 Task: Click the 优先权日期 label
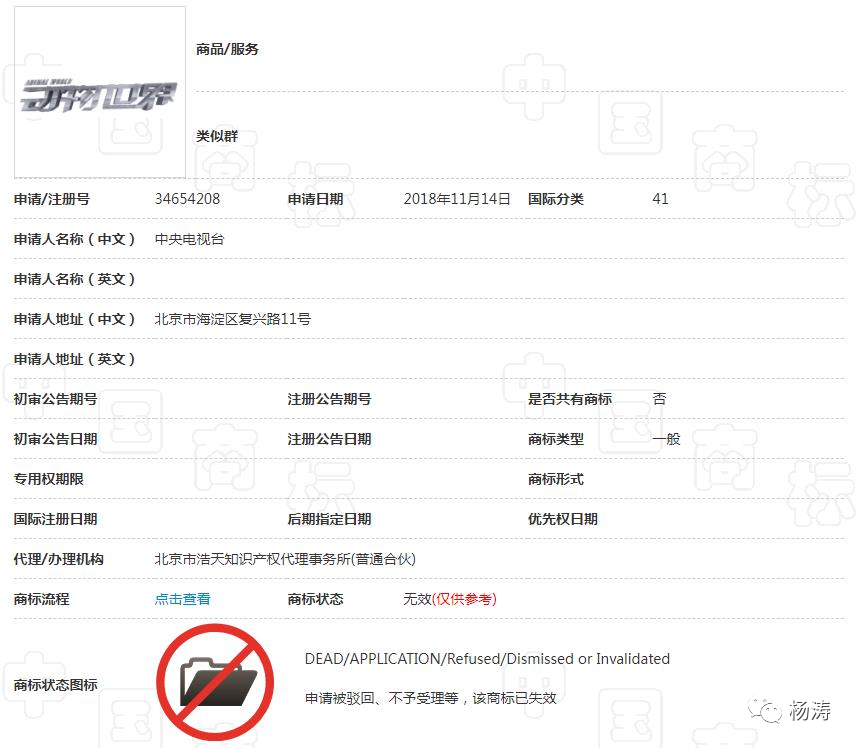click(563, 519)
